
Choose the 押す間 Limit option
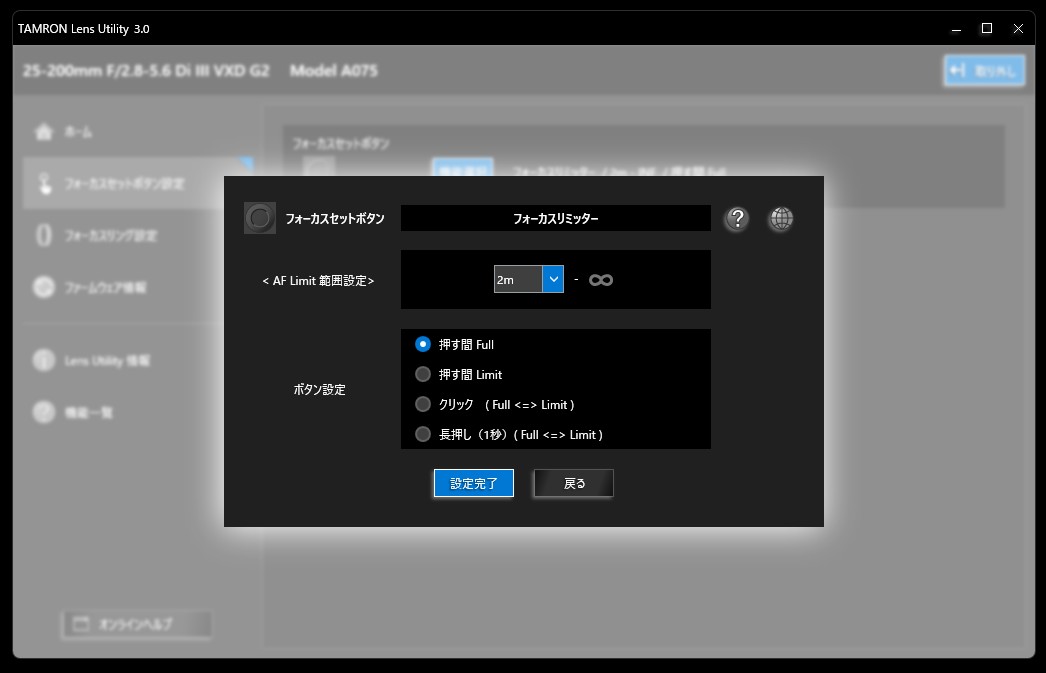point(423,374)
